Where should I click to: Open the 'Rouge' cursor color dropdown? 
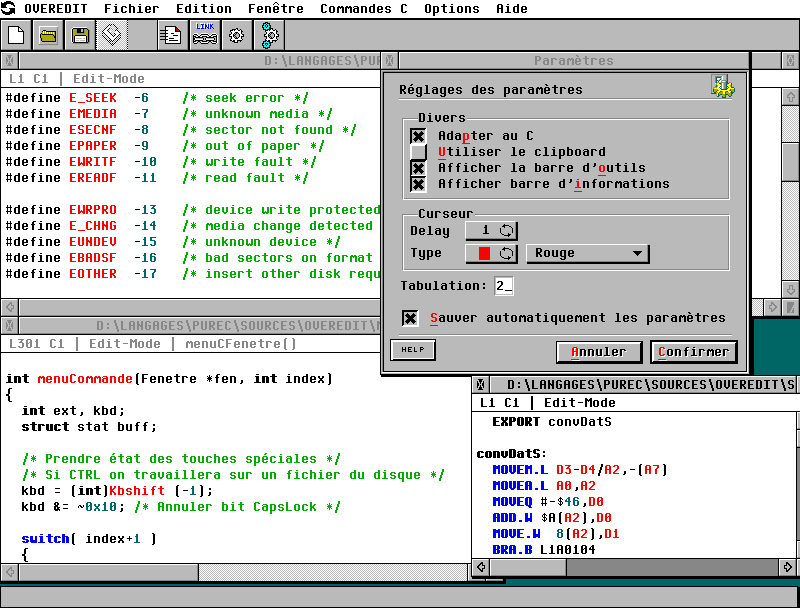587,254
